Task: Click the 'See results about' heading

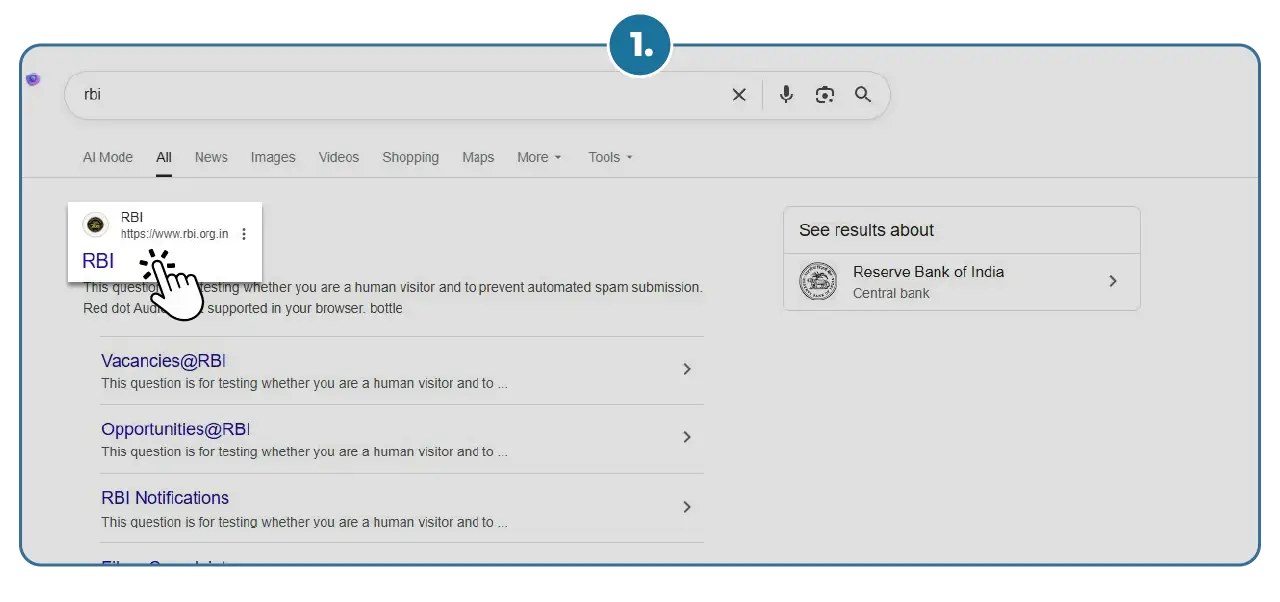Action: (x=866, y=230)
